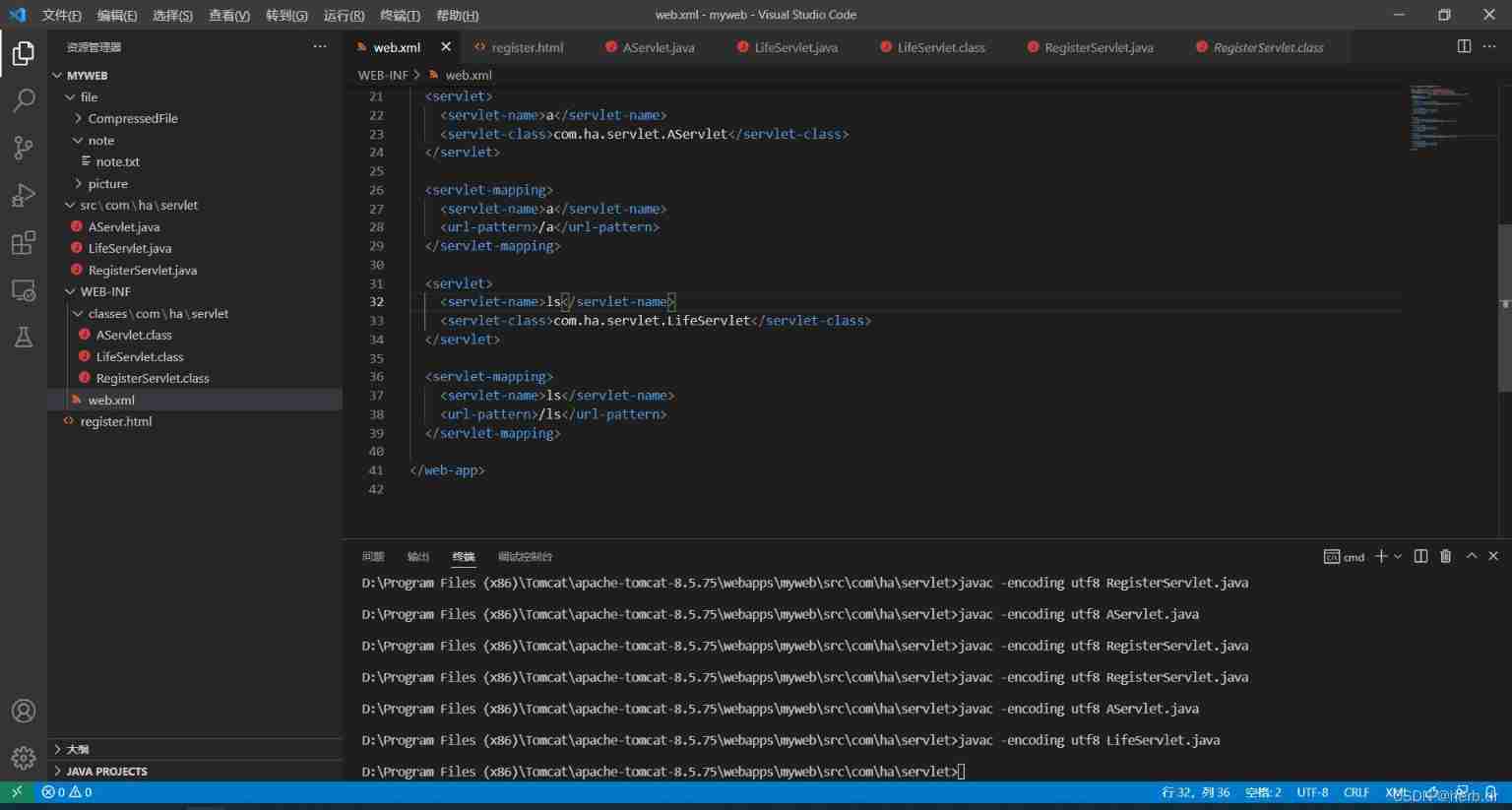This screenshot has width=1512, height=810.
Task: Close the terminal panel
Action: click(1493, 556)
